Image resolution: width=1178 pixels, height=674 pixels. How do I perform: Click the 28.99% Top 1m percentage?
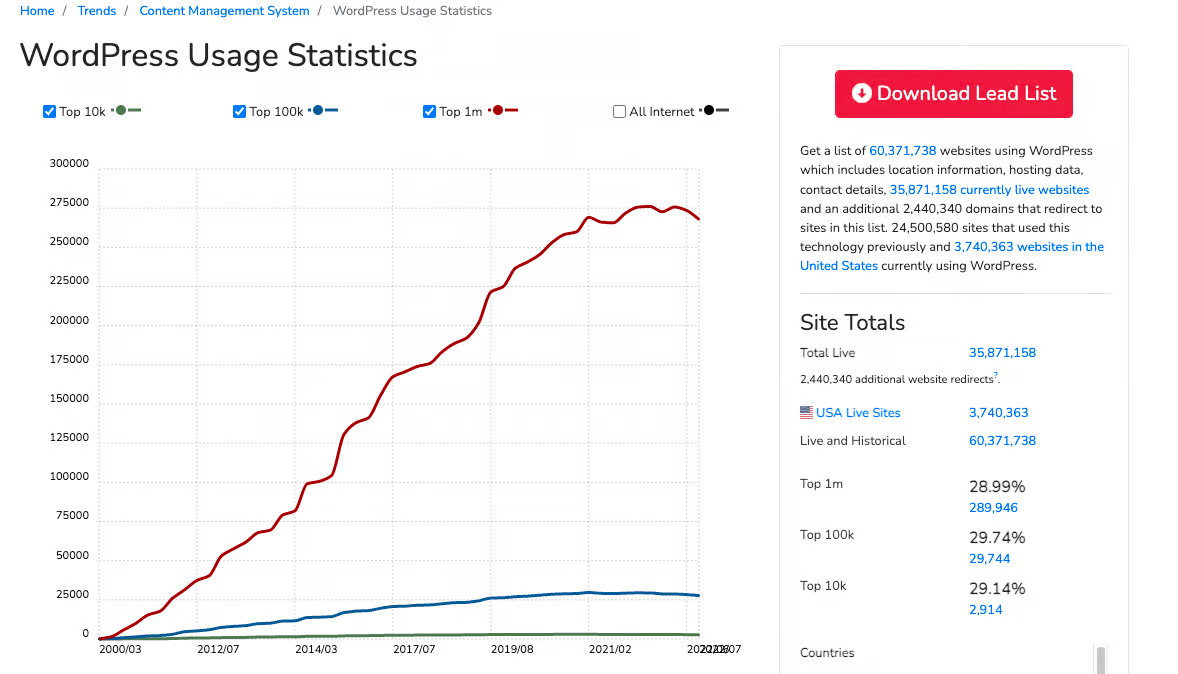(x=997, y=487)
